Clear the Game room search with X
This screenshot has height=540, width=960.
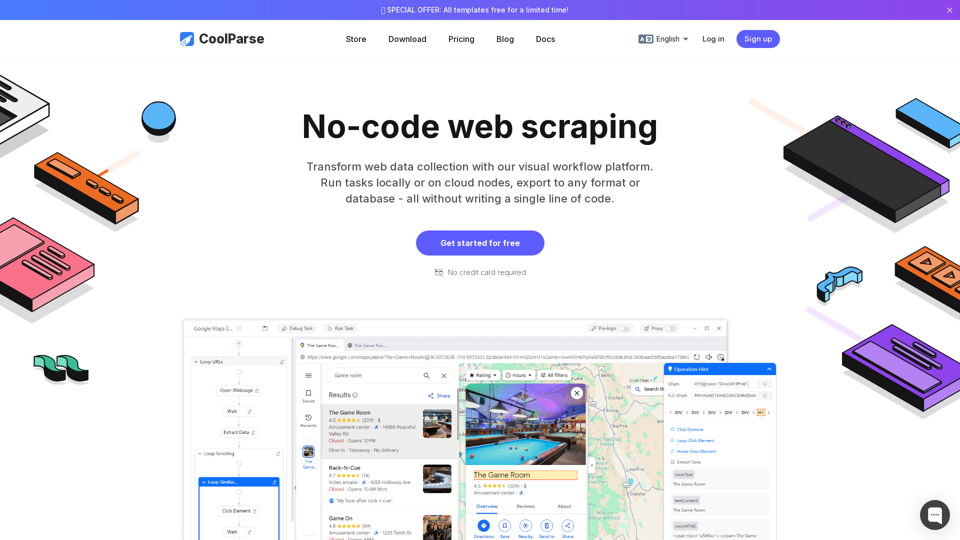coord(444,375)
